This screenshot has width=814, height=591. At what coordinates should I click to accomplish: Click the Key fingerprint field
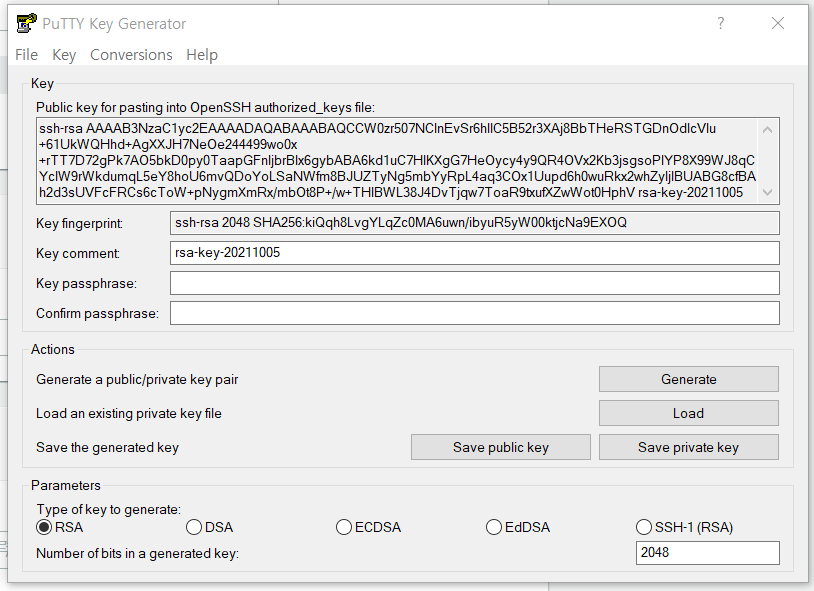(474, 223)
